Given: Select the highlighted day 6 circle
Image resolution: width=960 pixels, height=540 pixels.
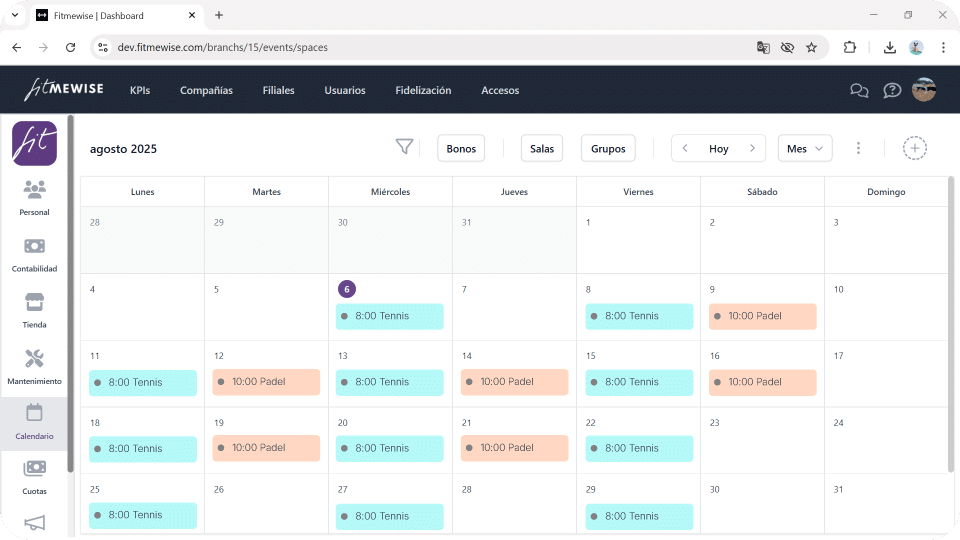Looking at the screenshot, I should pos(347,289).
